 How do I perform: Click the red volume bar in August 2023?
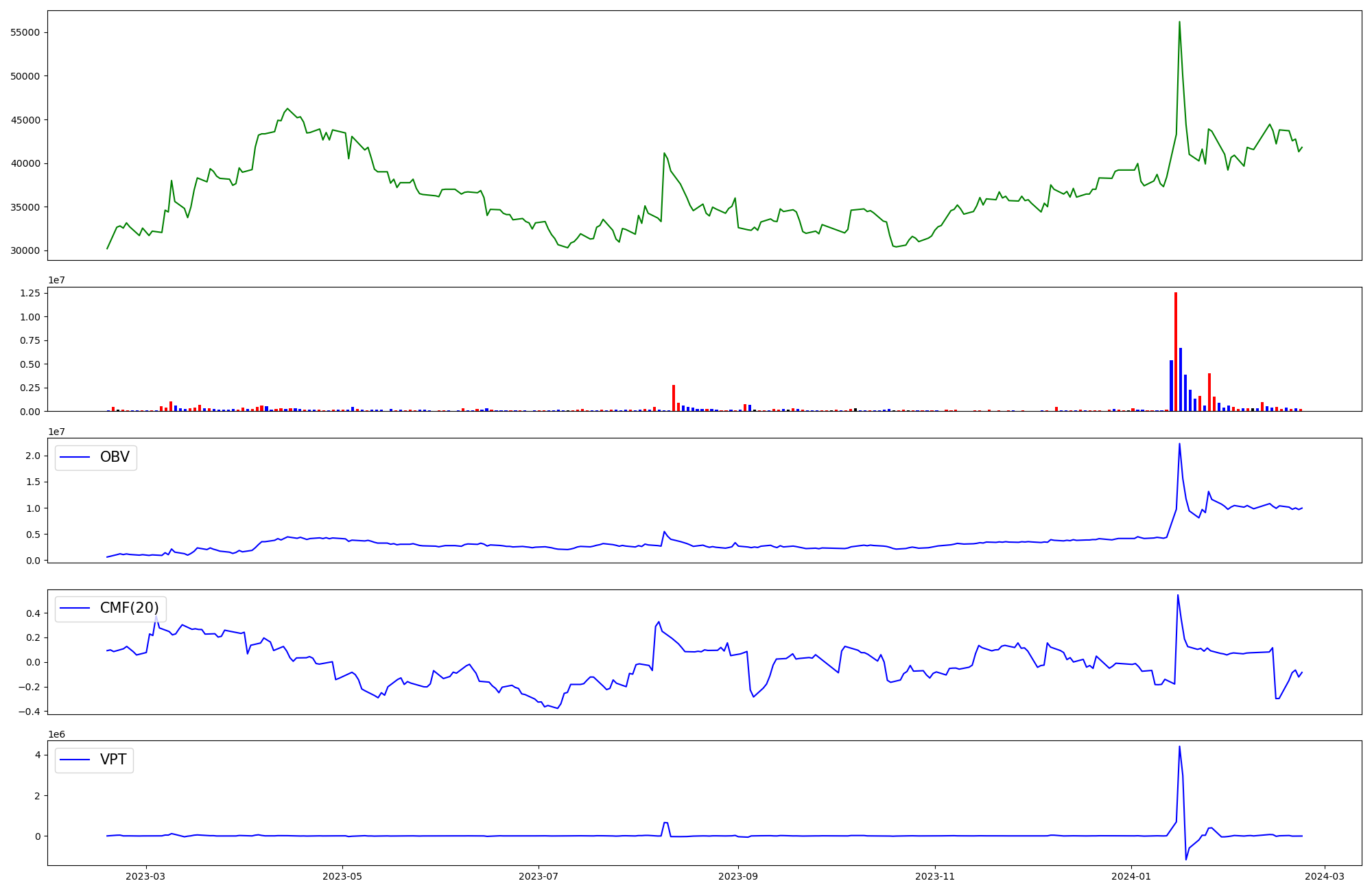(x=674, y=398)
